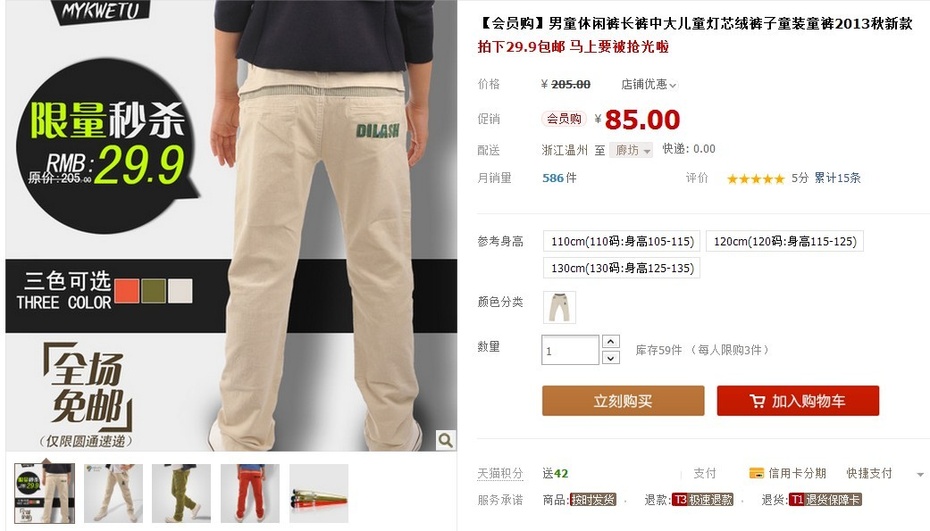Screen dimensions: 930x531
Task: Increase quantity with the up arrow
Action: [x=611, y=341]
